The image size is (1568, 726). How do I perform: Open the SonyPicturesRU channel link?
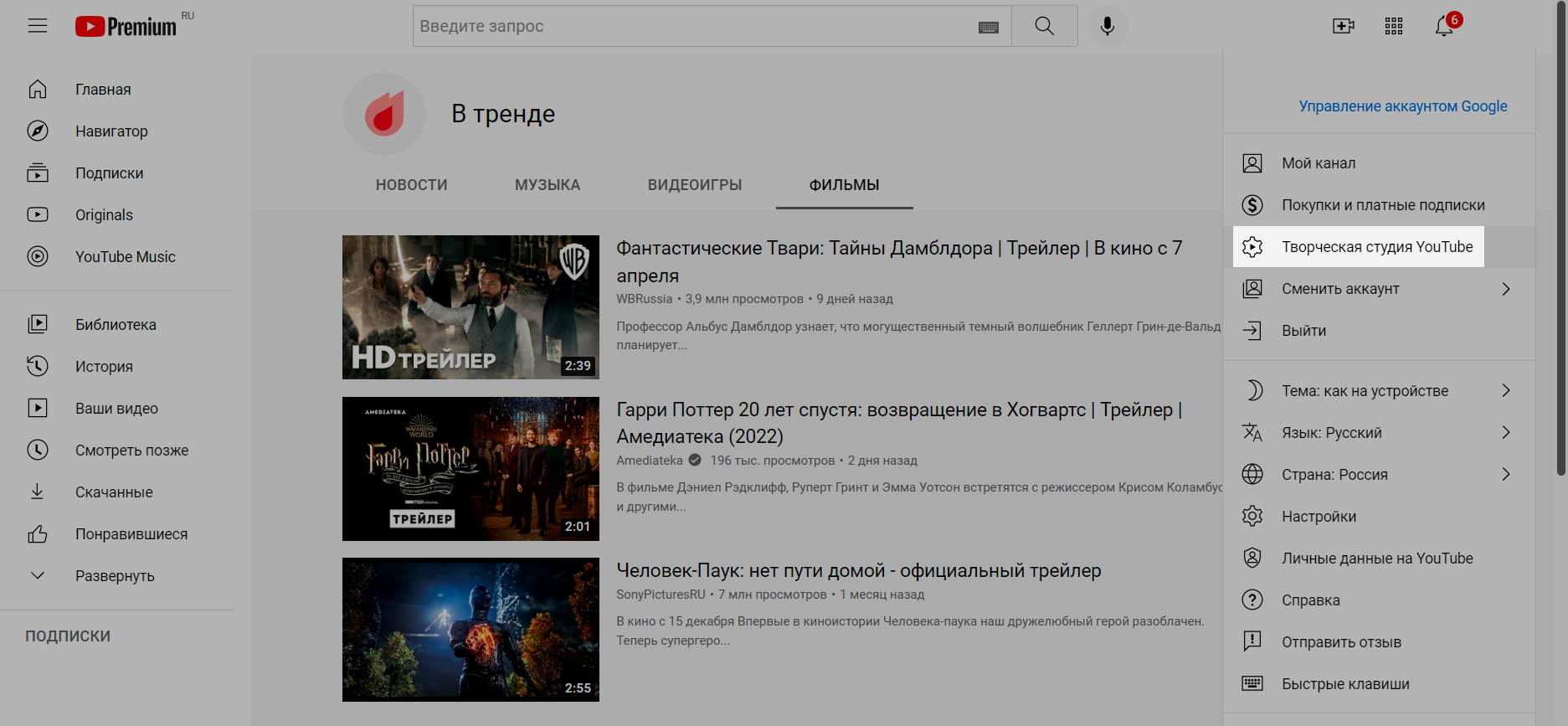click(661, 595)
